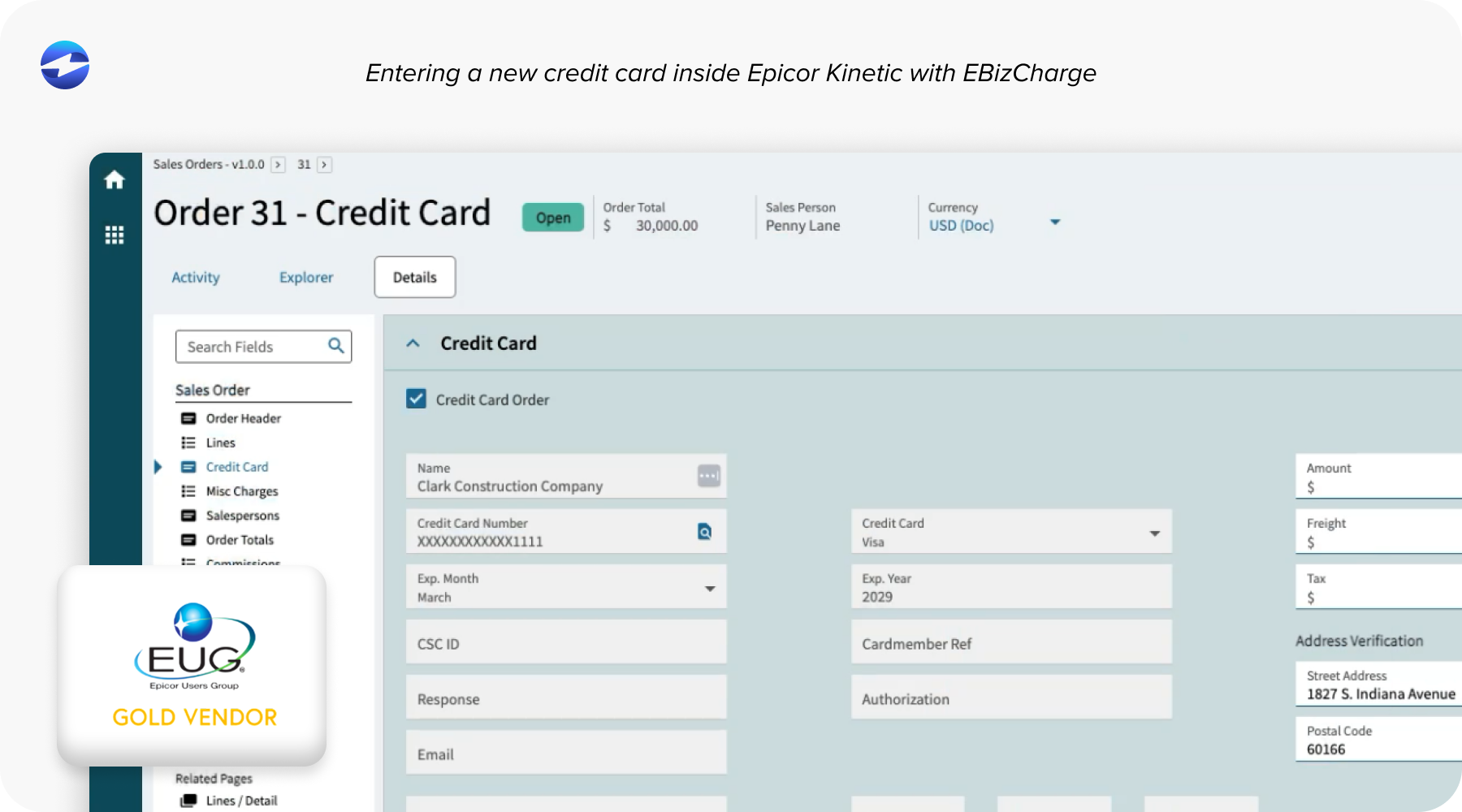Image resolution: width=1462 pixels, height=812 pixels.
Task: Open the Currency dropdown for USD
Action: click(1055, 221)
